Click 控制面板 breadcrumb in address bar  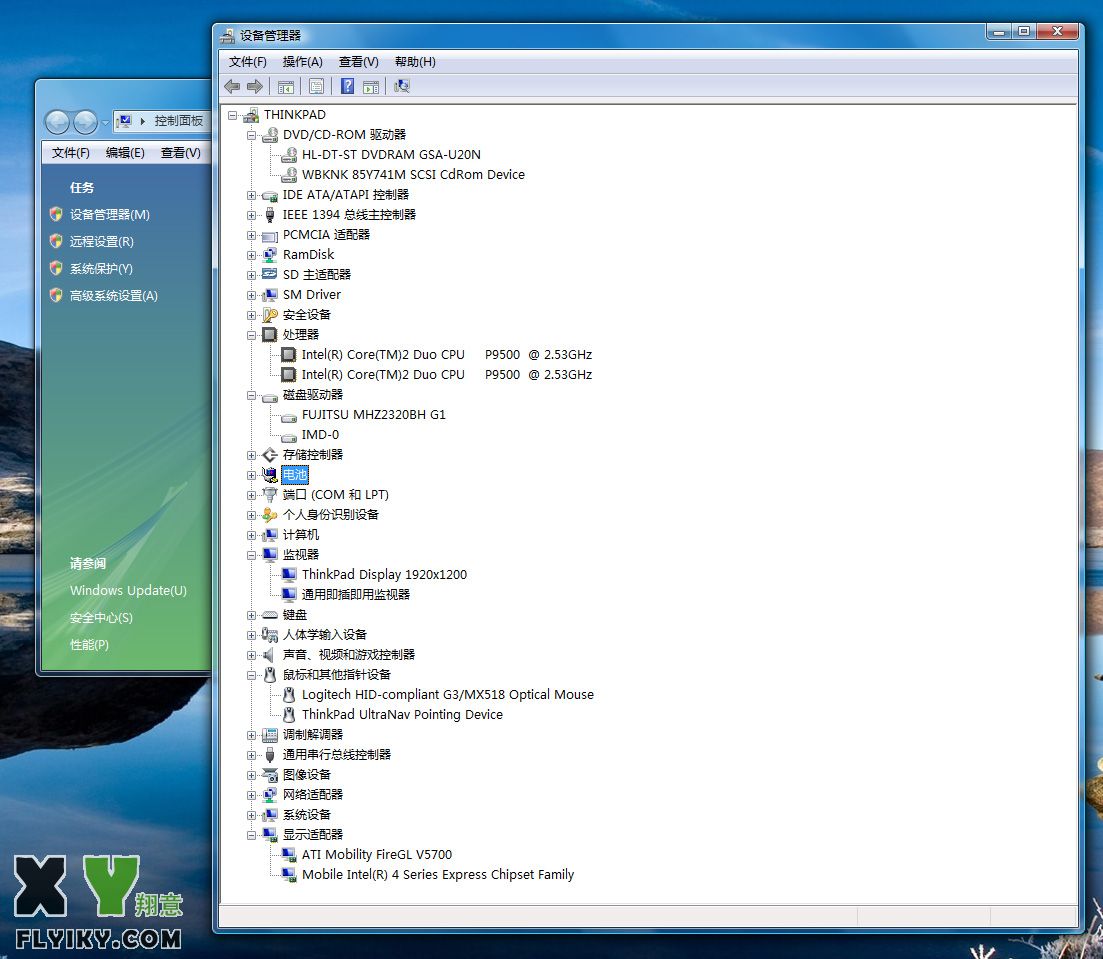179,121
